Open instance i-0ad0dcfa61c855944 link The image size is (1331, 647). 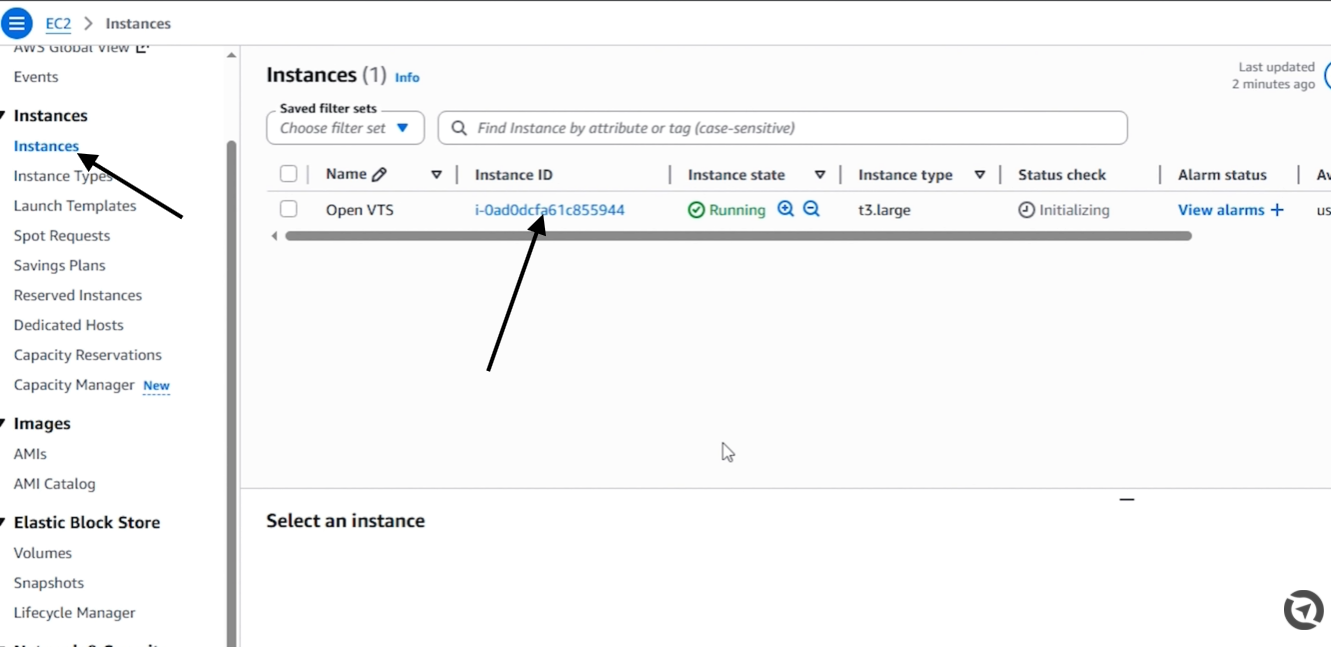tap(549, 210)
